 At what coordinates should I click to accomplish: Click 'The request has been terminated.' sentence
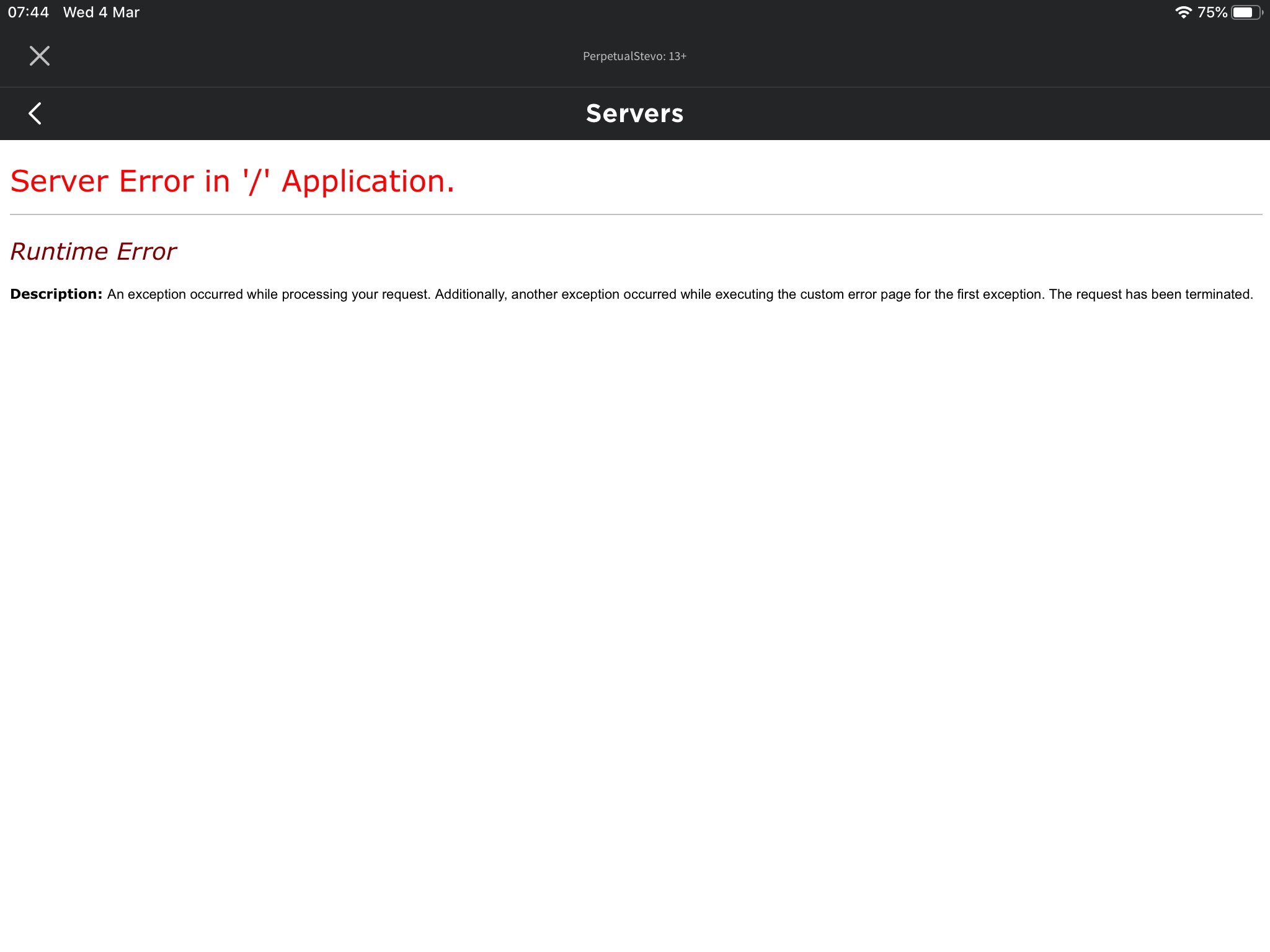[1150, 294]
